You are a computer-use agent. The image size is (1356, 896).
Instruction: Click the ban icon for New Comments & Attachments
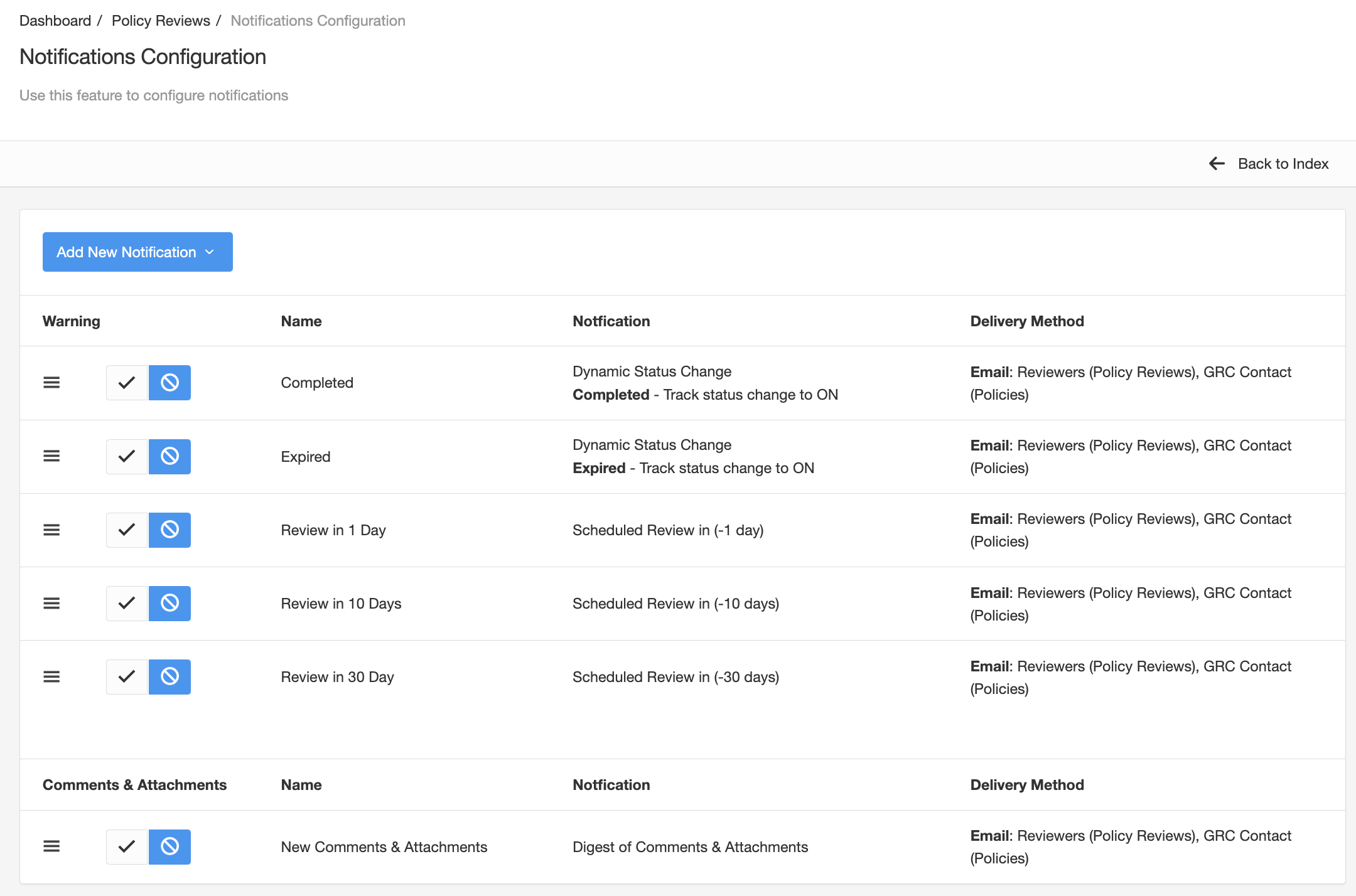[169, 846]
